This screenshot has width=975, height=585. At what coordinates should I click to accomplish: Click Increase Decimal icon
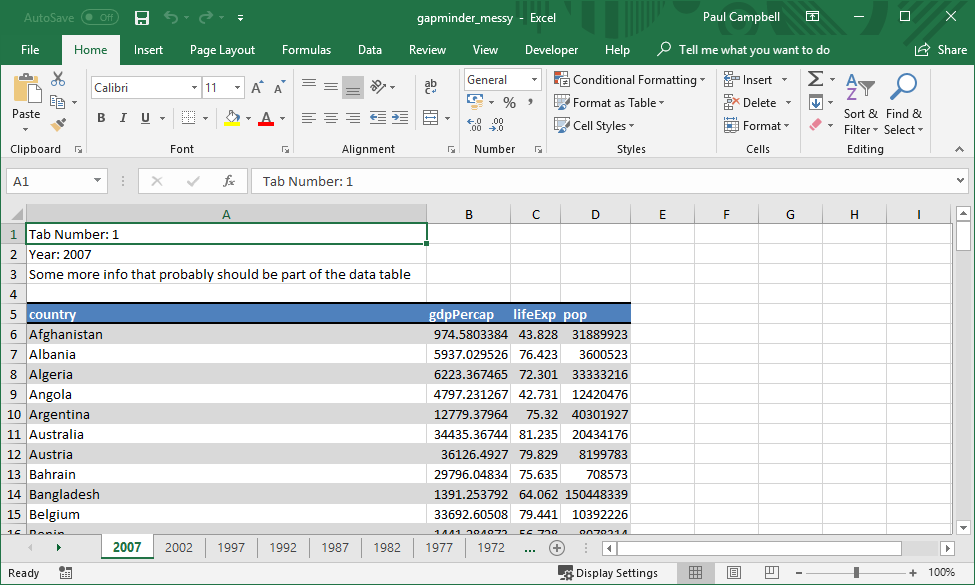click(x=474, y=125)
